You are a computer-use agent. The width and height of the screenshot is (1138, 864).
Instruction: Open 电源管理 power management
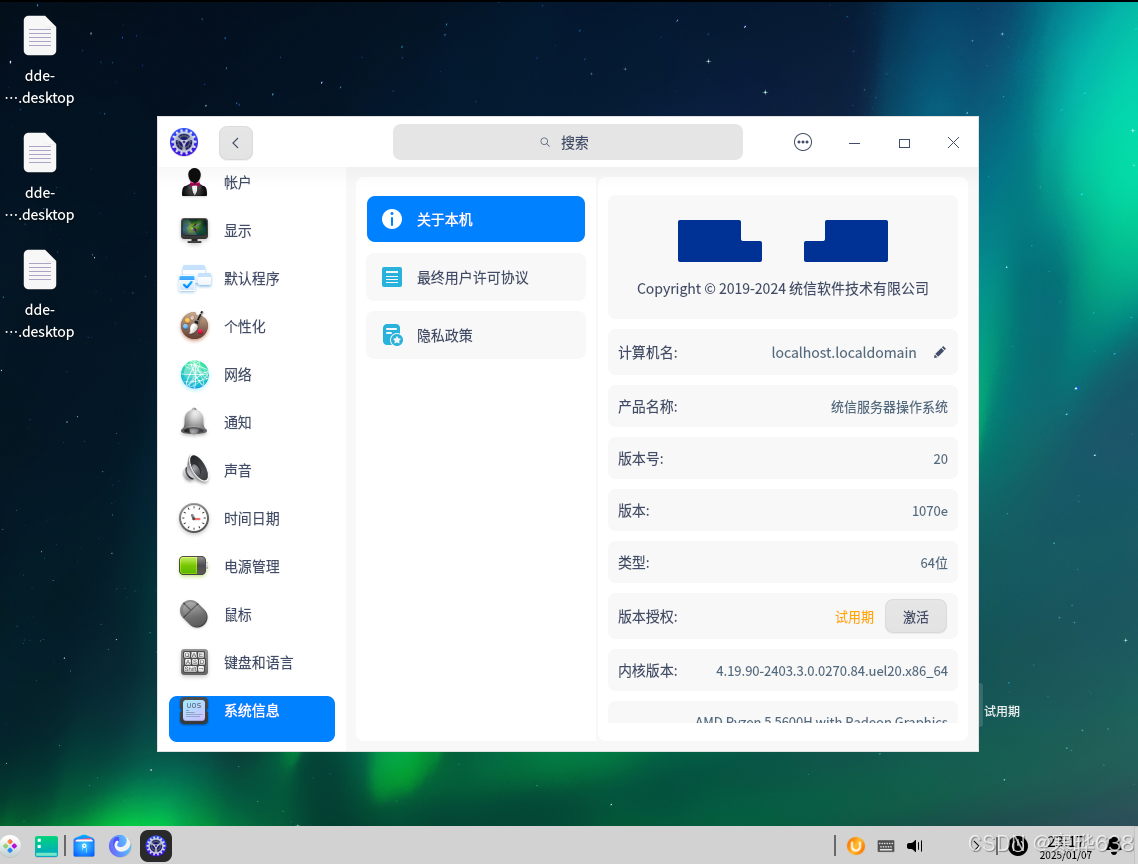coord(252,566)
